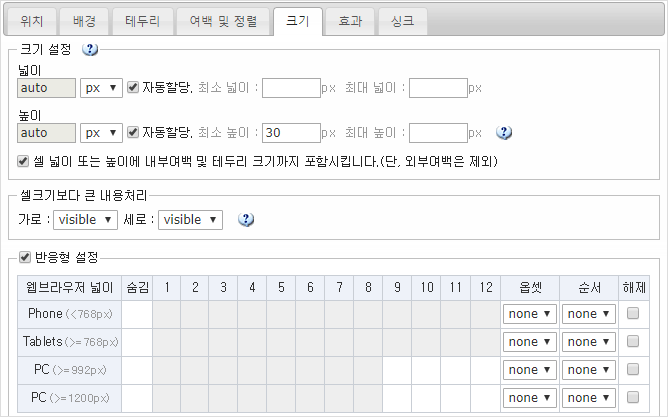Toggle 자동할당 checkbox for 높이
The width and height of the screenshot is (668, 417).
click(x=133, y=132)
